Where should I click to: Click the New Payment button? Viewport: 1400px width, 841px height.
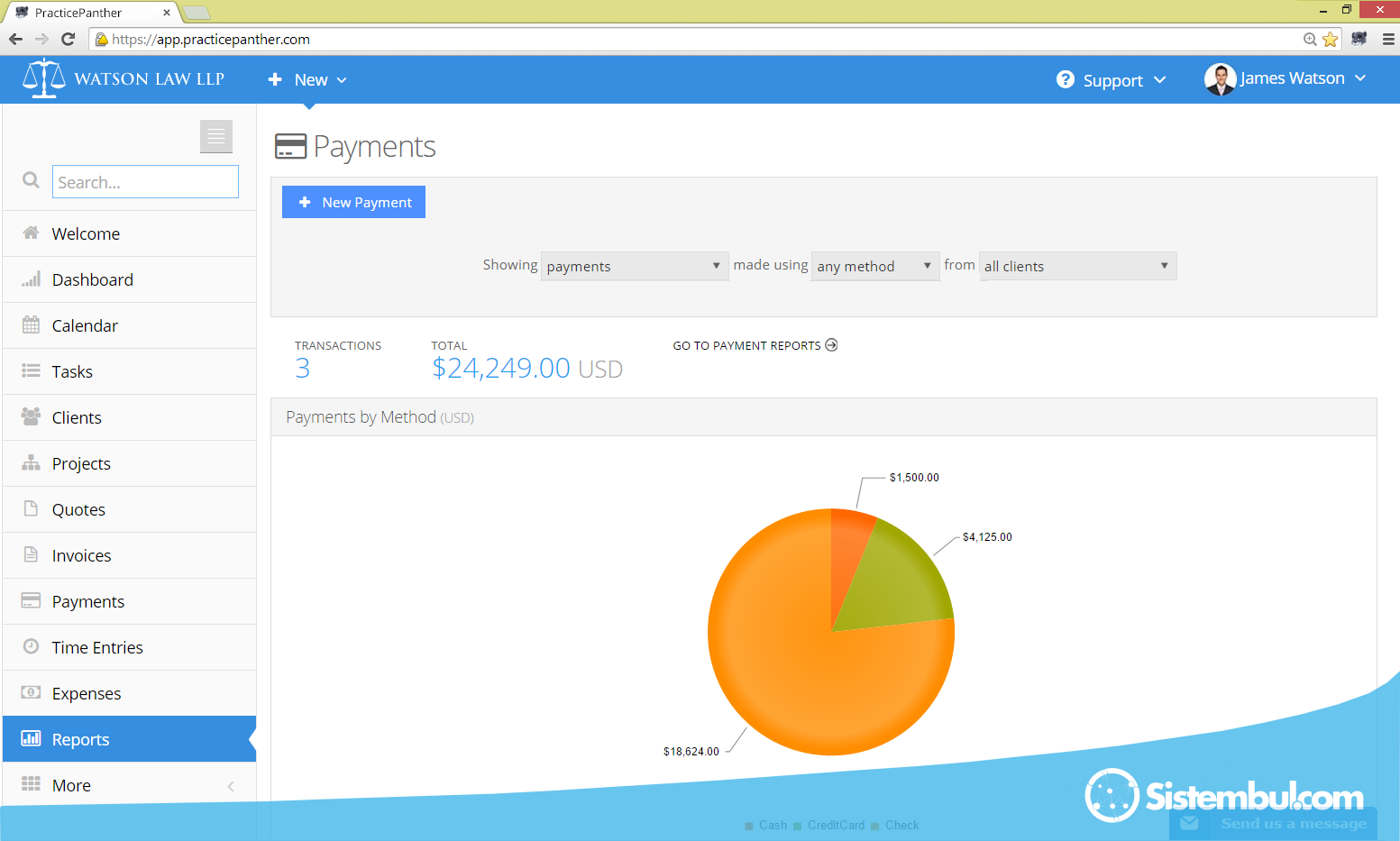[x=353, y=202]
